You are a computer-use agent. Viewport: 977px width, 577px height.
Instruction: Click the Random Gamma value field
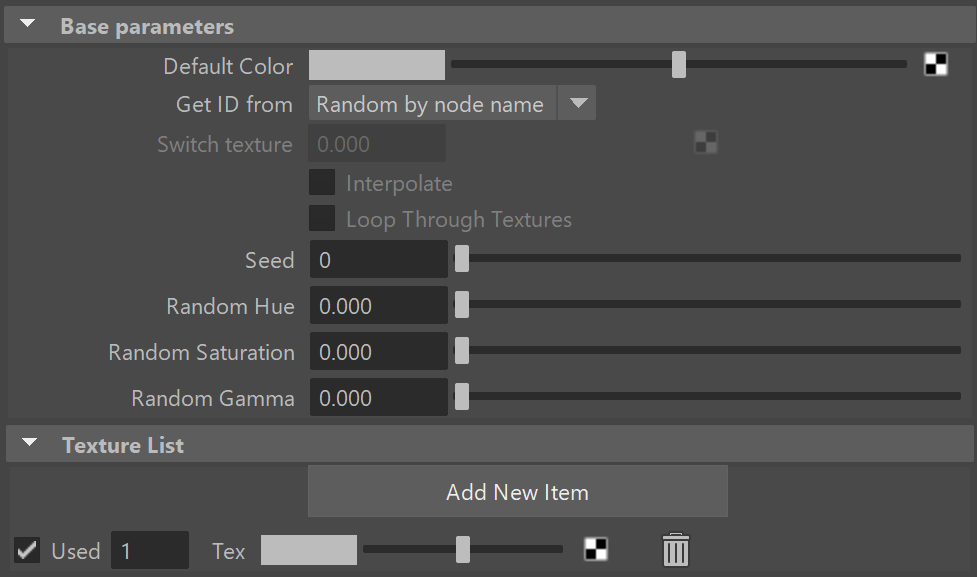379,398
